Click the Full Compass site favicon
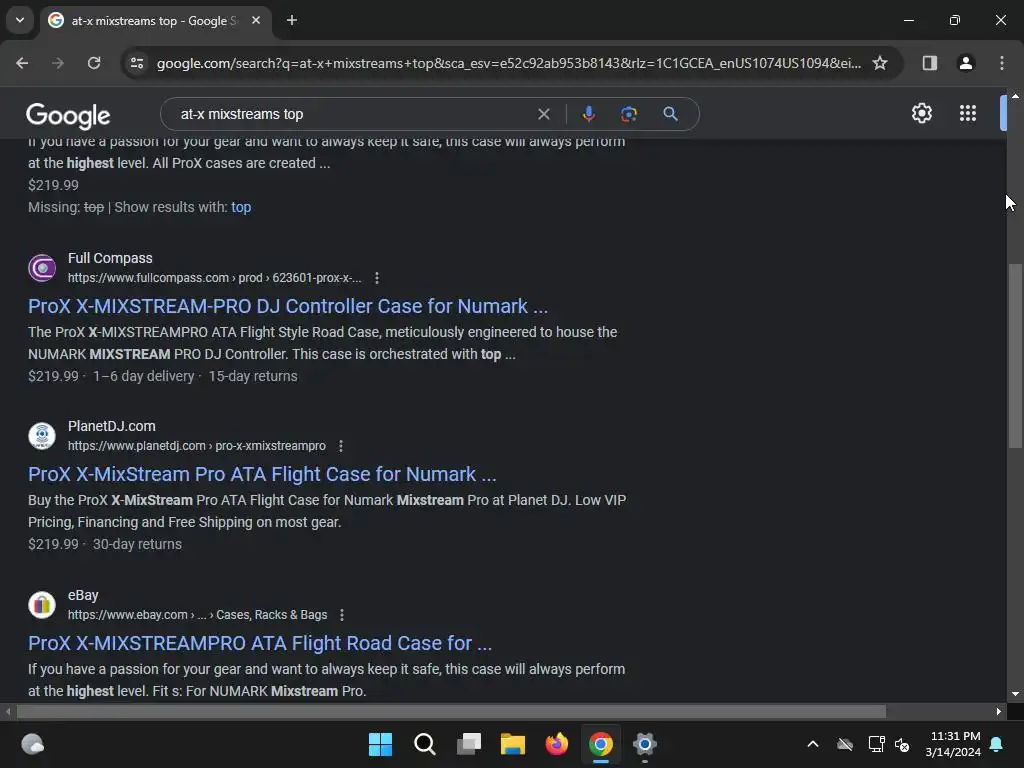This screenshot has height=768, width=1024. (42, 268)
